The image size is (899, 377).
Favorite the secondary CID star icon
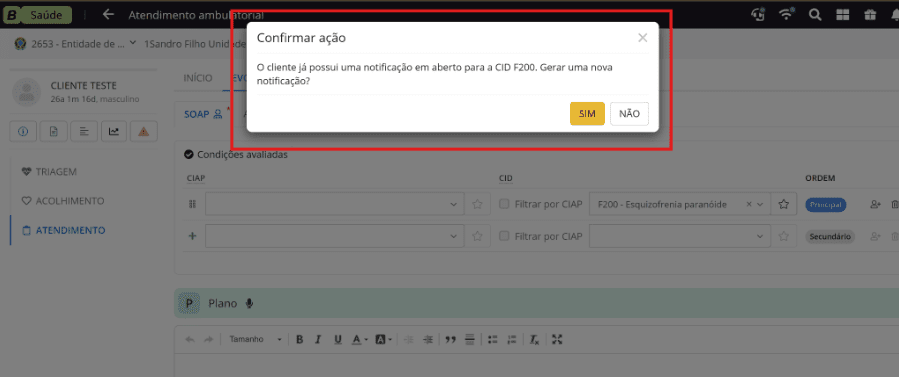tap(784, 236)
